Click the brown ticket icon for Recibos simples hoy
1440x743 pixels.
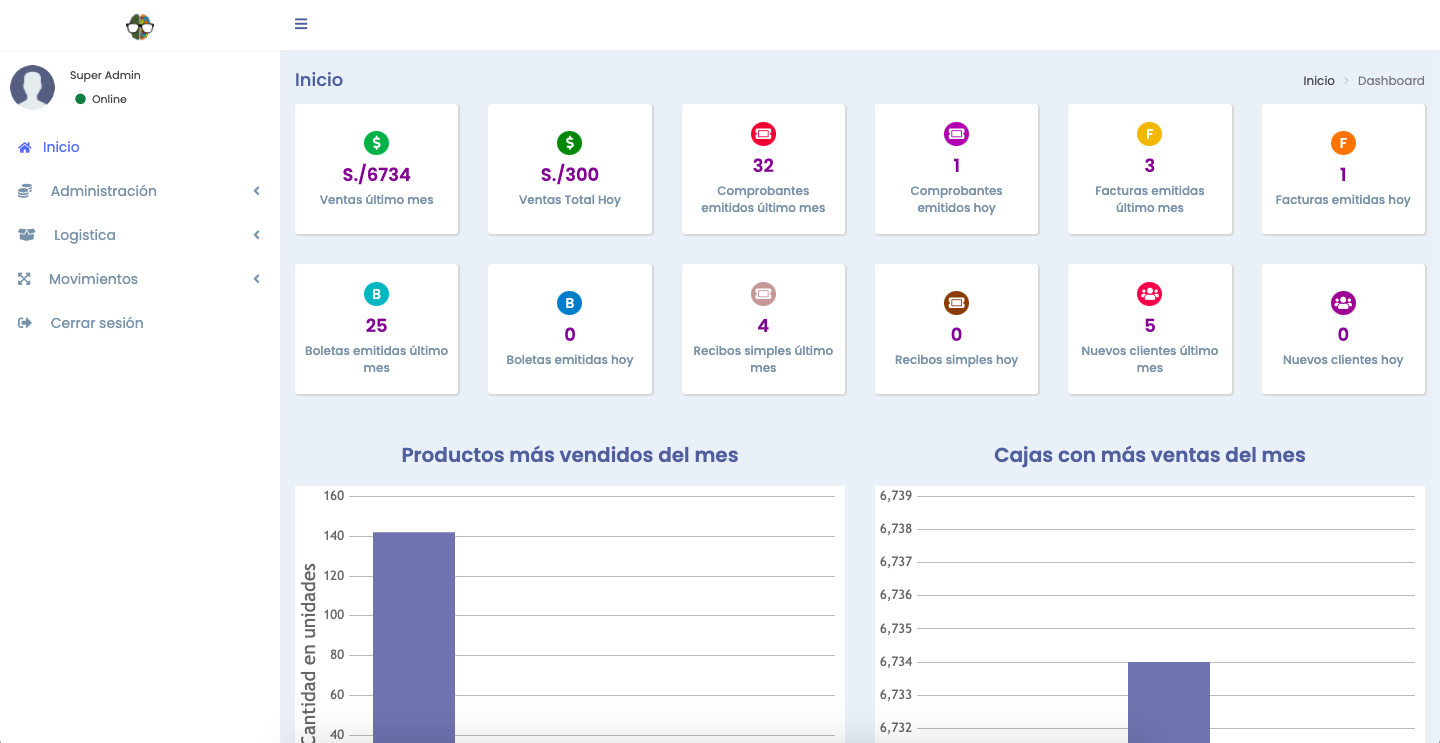[x=956, y=303]
